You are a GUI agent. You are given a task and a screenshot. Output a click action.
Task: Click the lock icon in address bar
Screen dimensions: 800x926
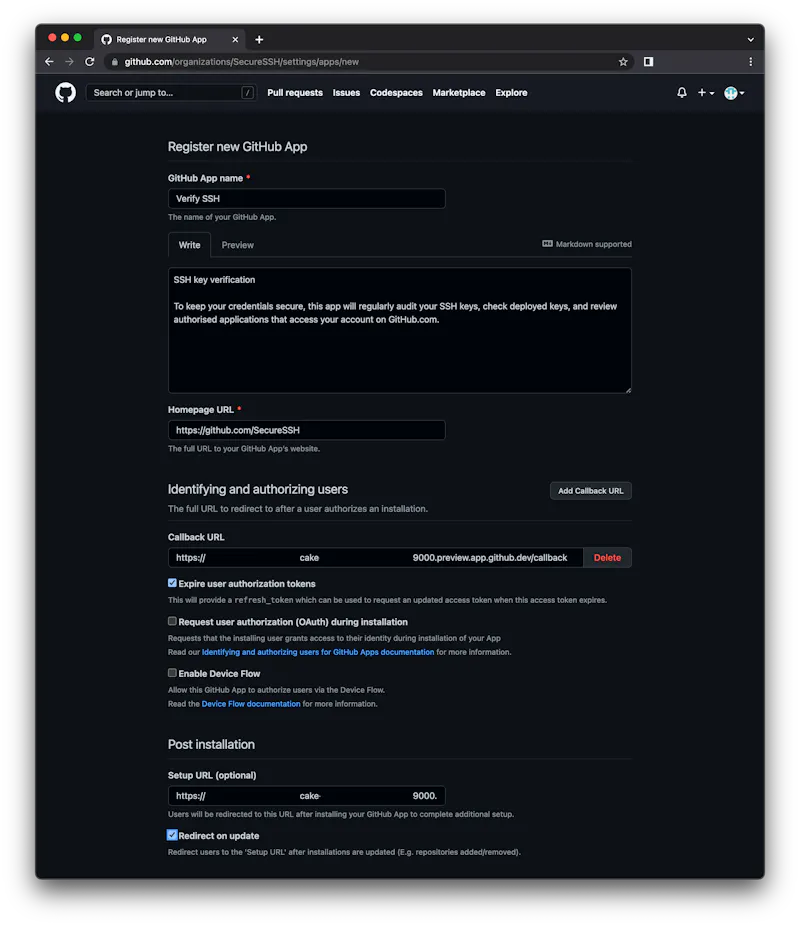point(115,61)
